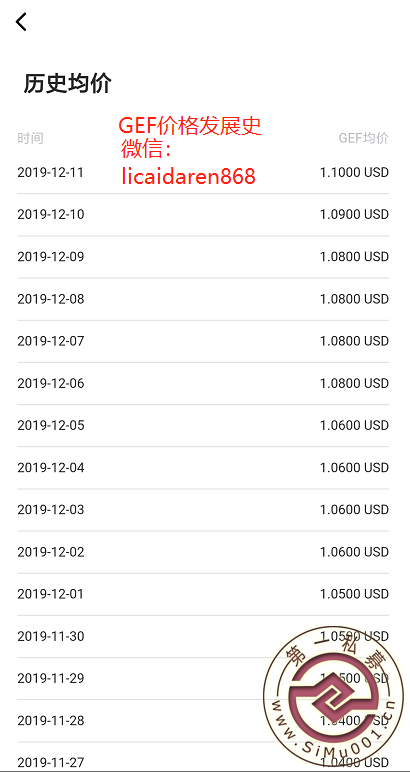Select the 2019-12-11 price row
This screenshot has width=410, height=772.
click(203, 173)
